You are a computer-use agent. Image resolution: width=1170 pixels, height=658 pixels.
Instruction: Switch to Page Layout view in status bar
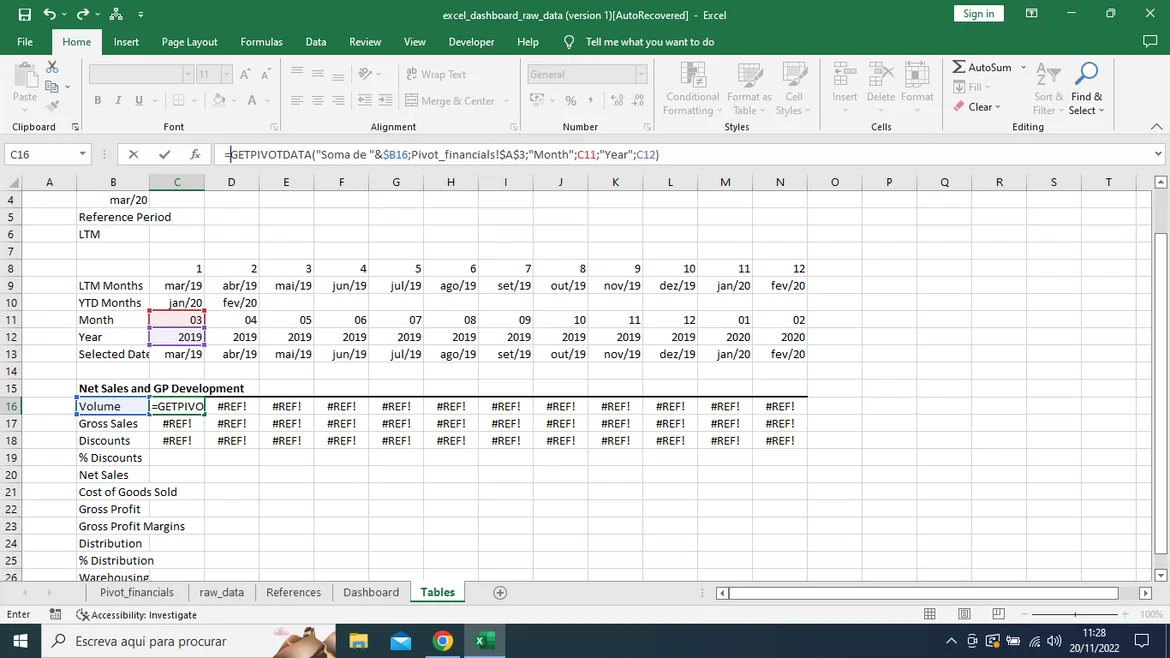click(x=964, y=614)
